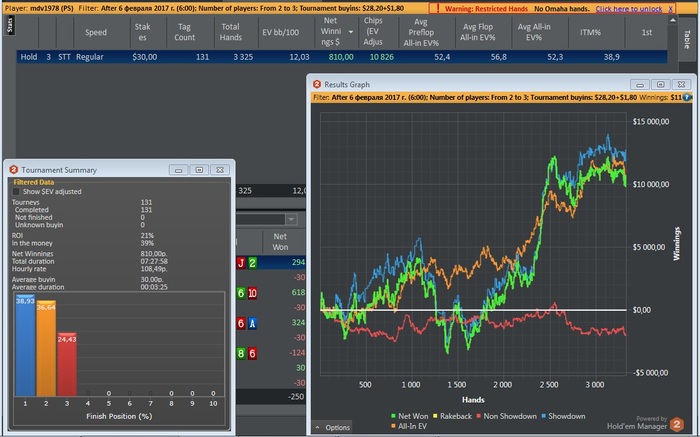This screenshot has width=700, height=437.
Task: Select the green 2 card in the 294 row
Action: point(252,262)
